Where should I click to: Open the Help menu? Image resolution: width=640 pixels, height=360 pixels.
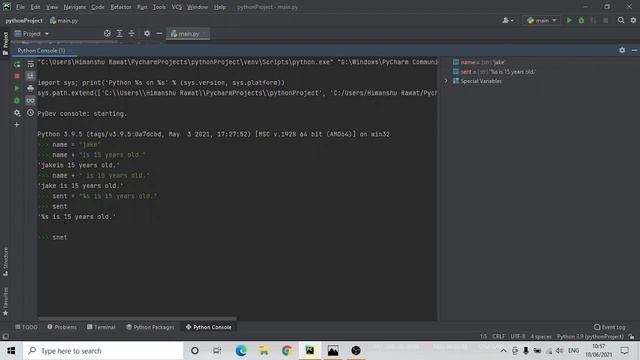click(220, 7)
